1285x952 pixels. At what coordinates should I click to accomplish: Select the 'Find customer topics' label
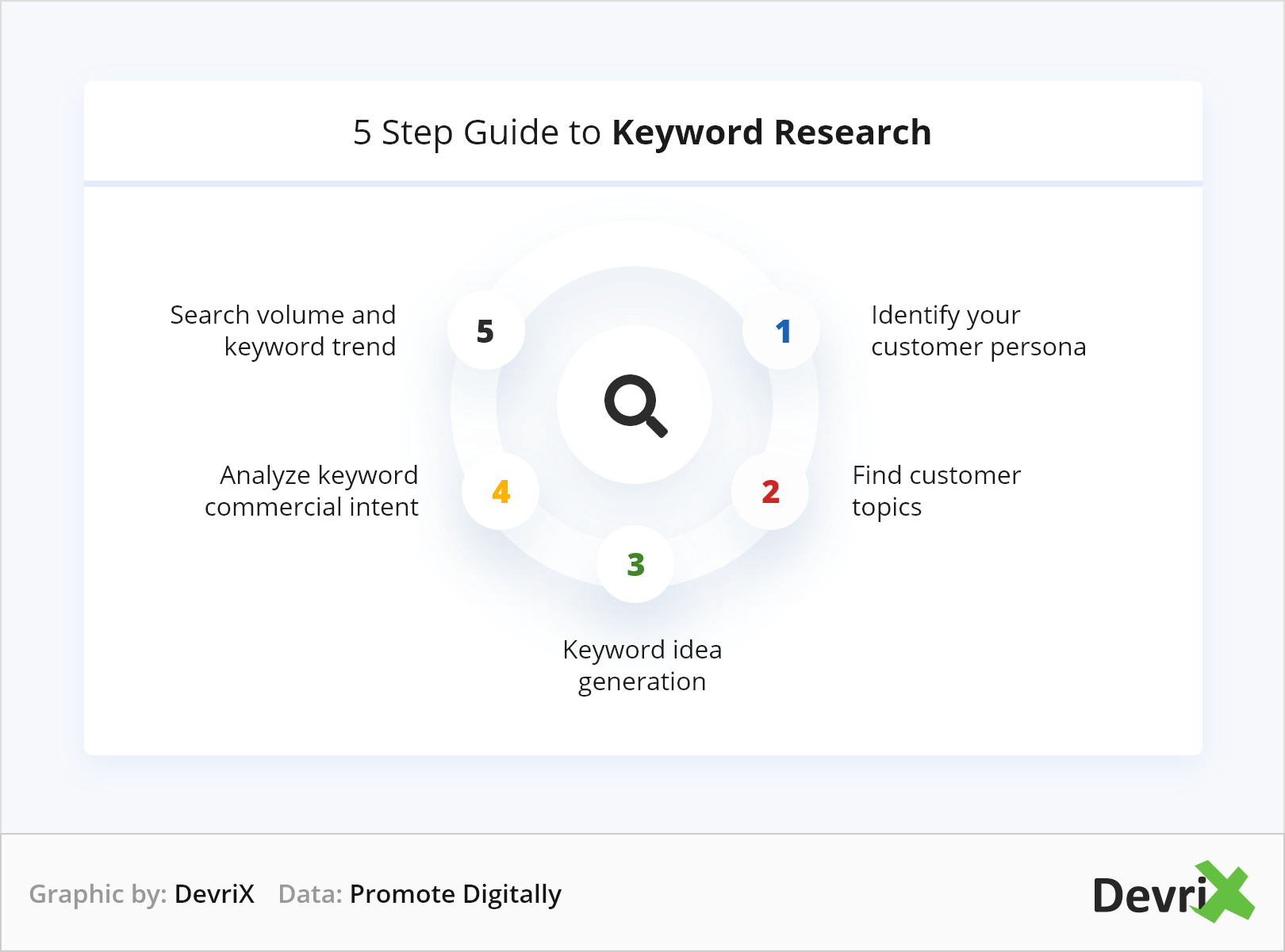936,491
